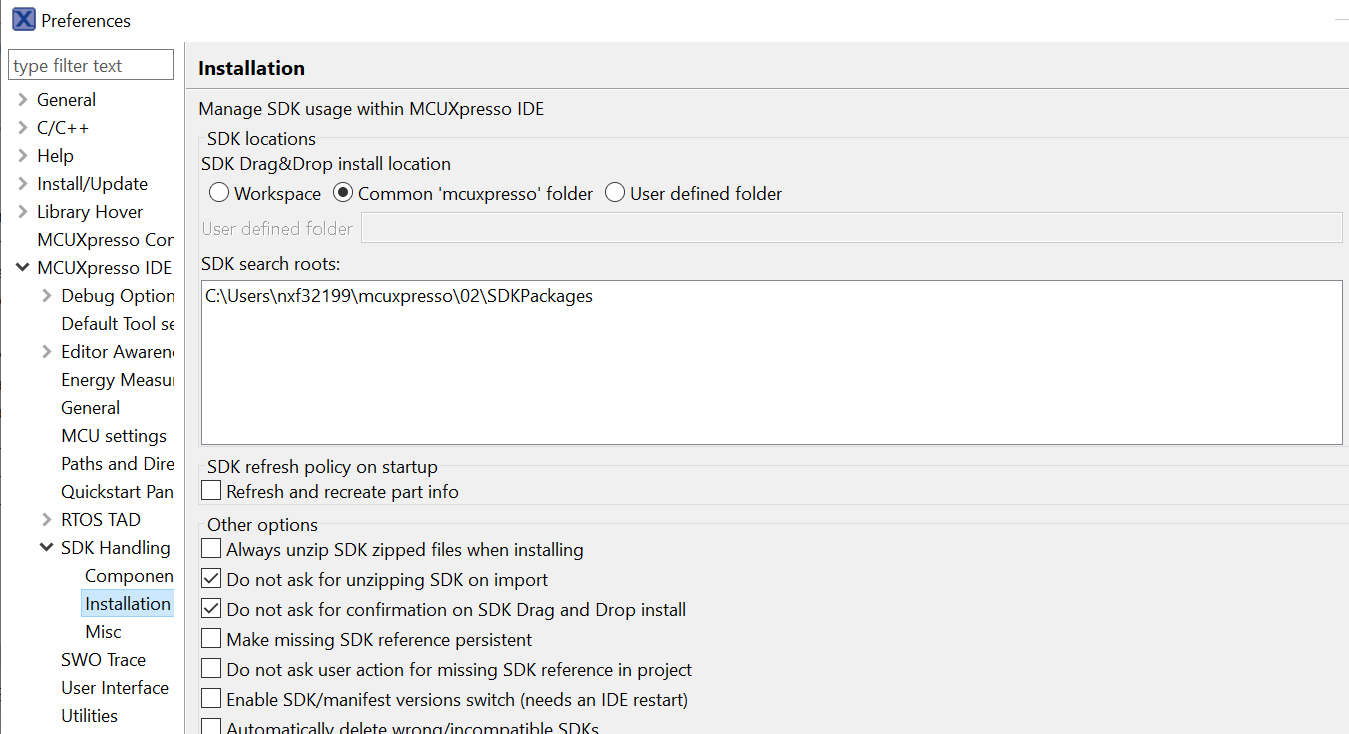Enable SDK/manifest versions switch
1349x734 pixels.
click(210, 697)
